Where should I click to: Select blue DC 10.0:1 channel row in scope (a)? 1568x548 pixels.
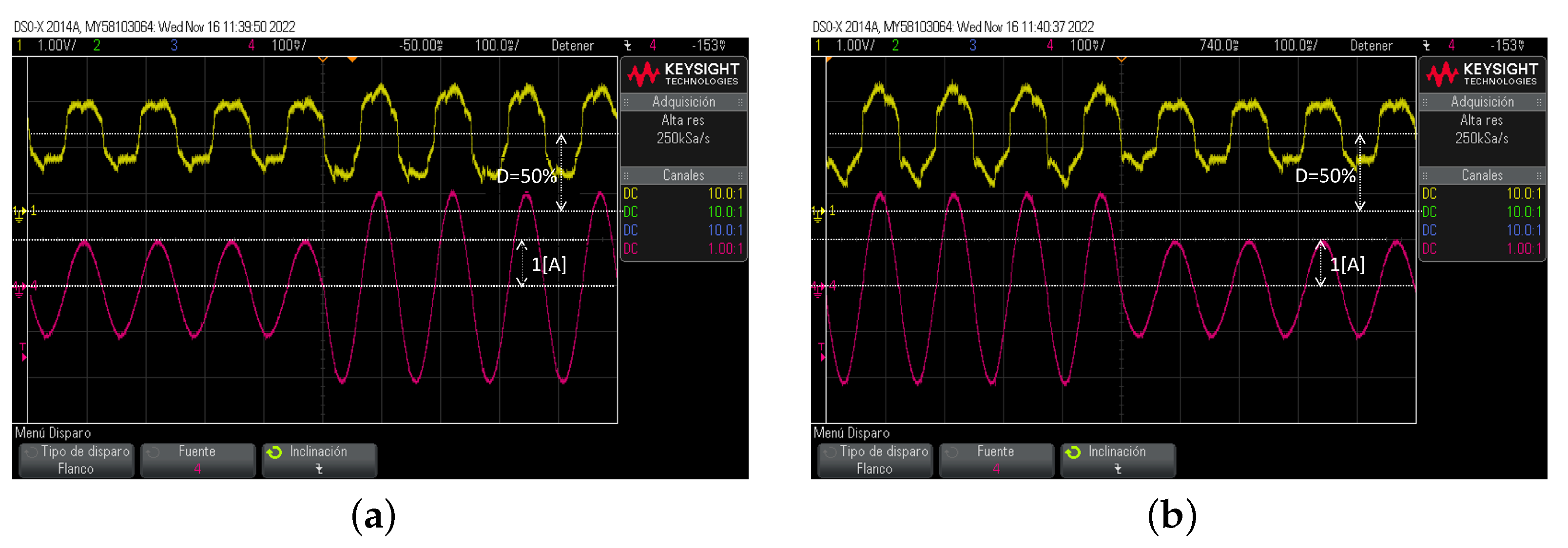tap(683, 230)
